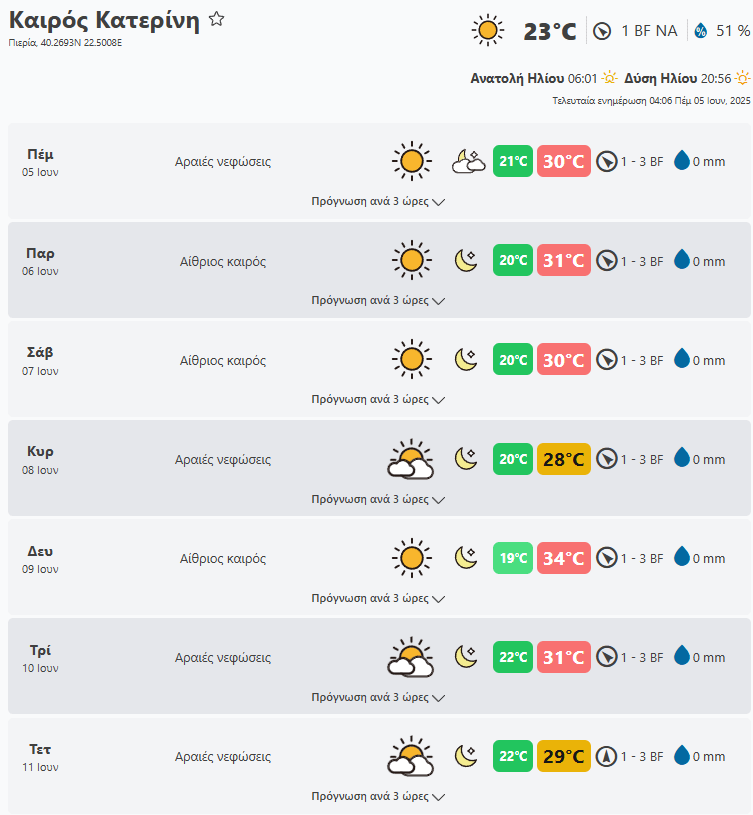
Task: Click the humidity droplet icon beside 51 %
Action: pos(701,31)
